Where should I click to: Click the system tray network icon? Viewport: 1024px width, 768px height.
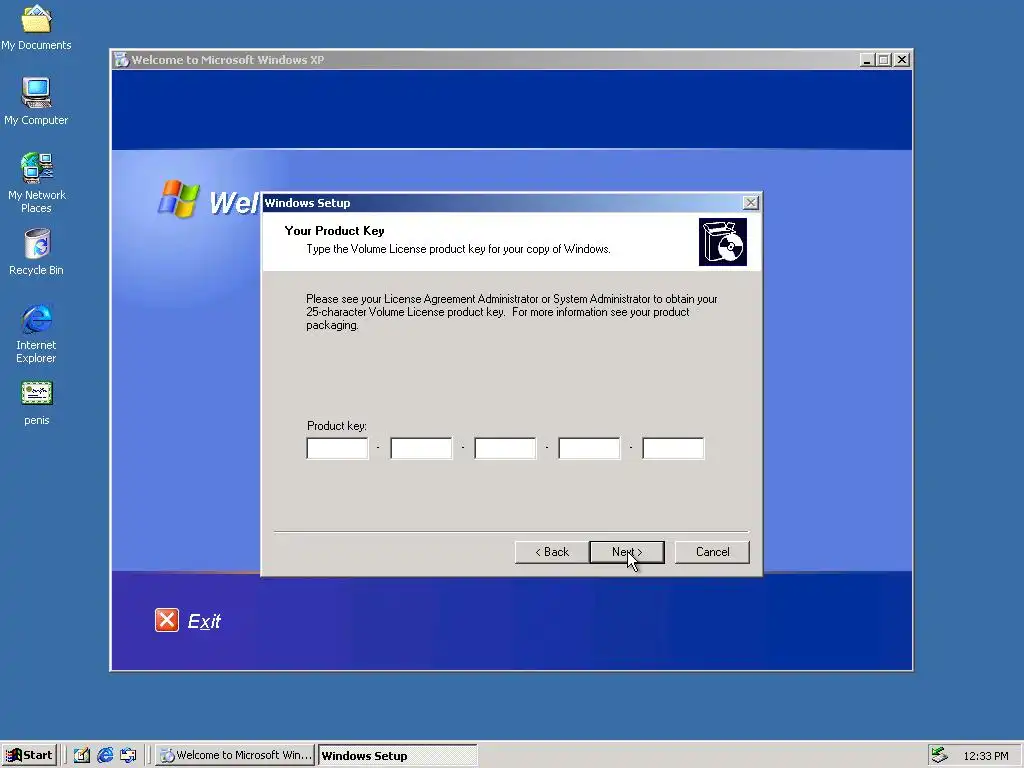[940, 755]
